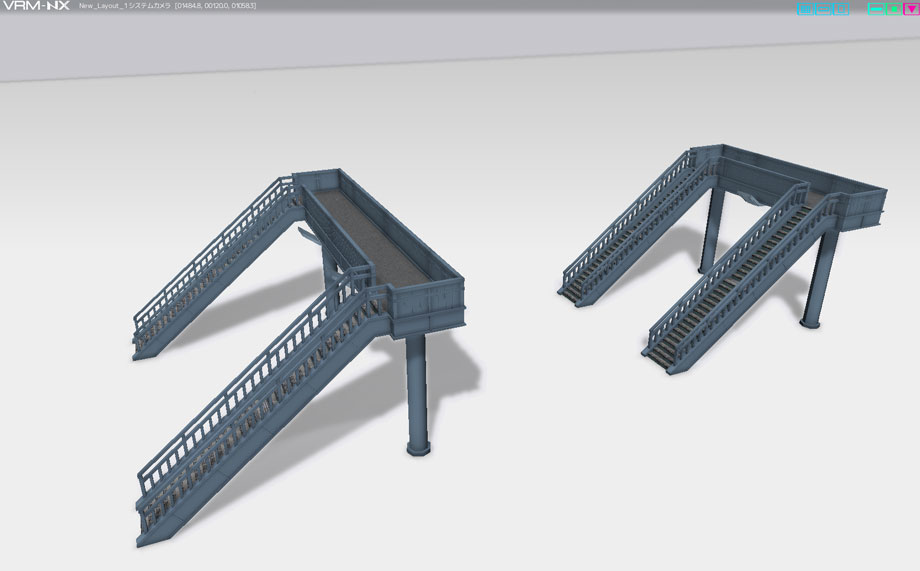Click the New_Layout_1 system camera title
920x571 pixels.
click(x=125, y=6)
